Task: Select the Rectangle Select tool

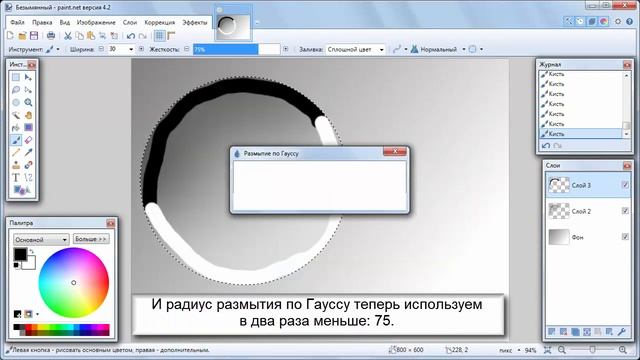Action: [16, 77]
